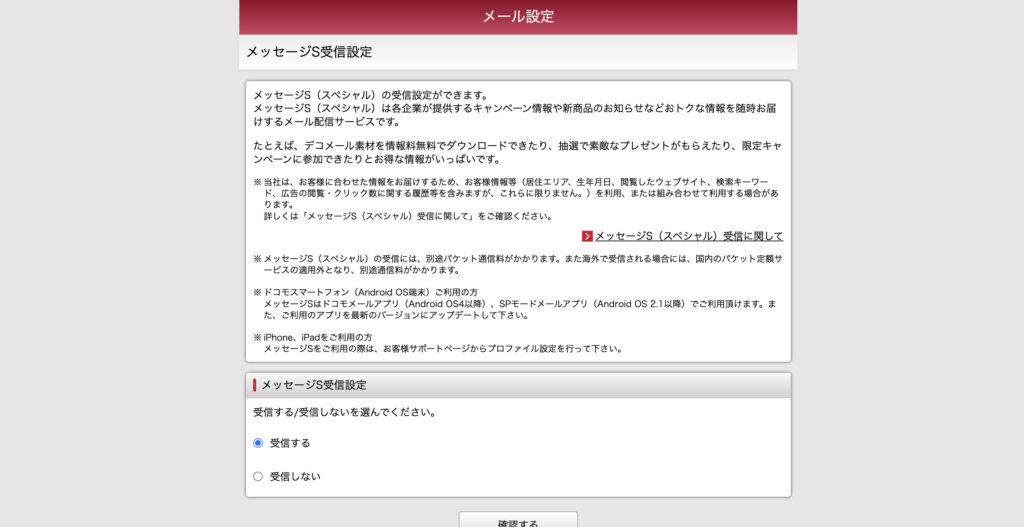This screenshot has width=1024, height=527.
Task: Click the line メッセージS（スペシャル）の受信設定ができます。
Action: point(371,95)
